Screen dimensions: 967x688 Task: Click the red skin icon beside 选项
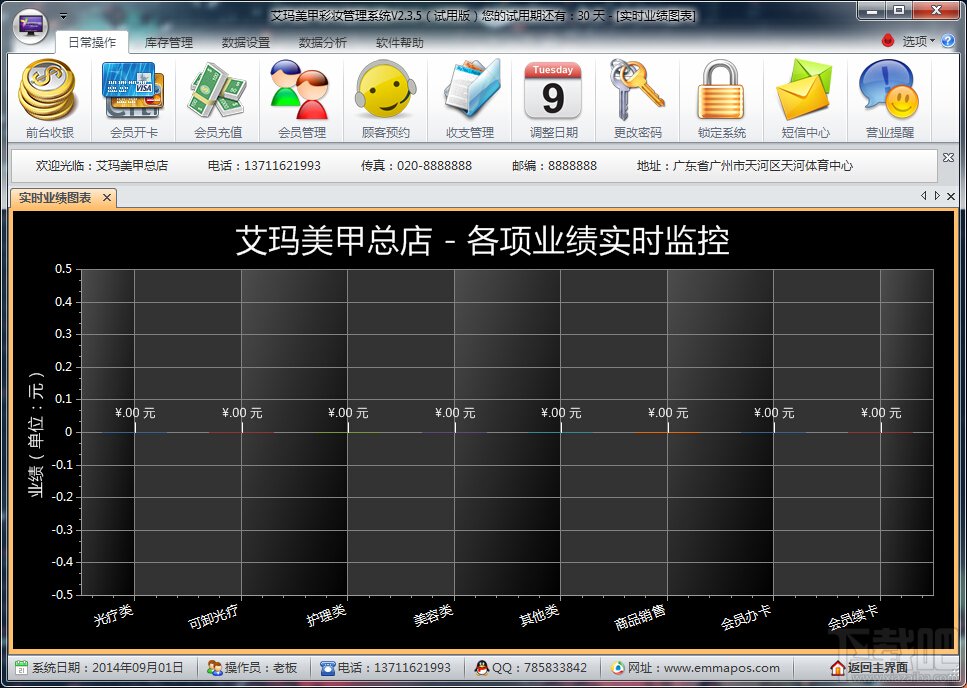887,41
